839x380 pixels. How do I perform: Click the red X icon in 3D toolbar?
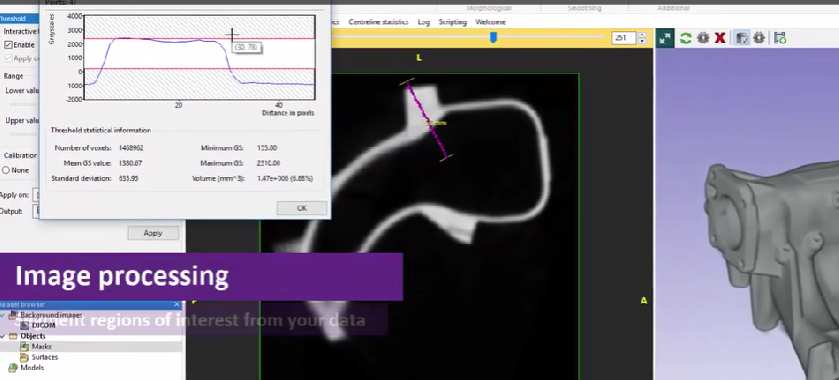[x=720, y=38]
